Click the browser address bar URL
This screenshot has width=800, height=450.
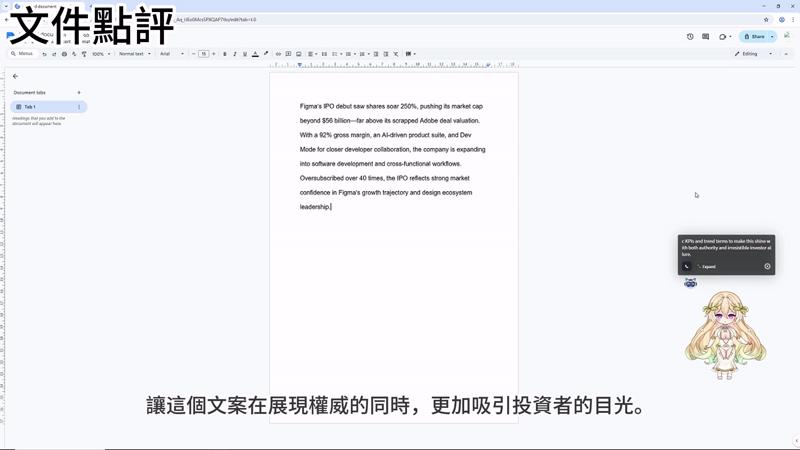pyautogui.click(x=216, y=20)
